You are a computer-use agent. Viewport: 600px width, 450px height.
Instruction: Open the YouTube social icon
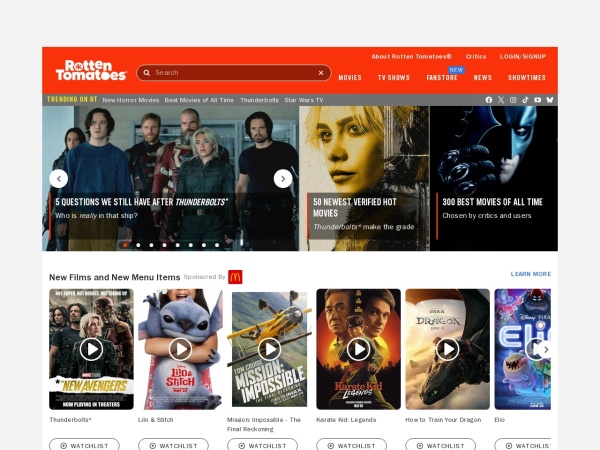click(538, 100)
